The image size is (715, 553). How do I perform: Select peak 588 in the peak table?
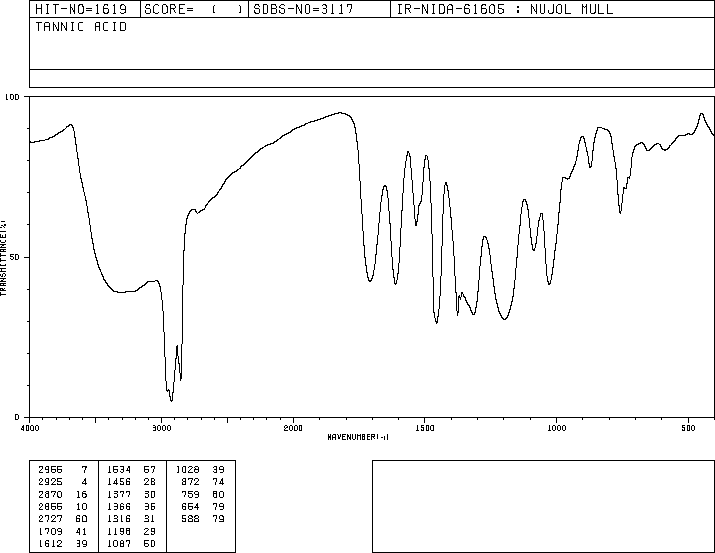(x=191, y=519)
